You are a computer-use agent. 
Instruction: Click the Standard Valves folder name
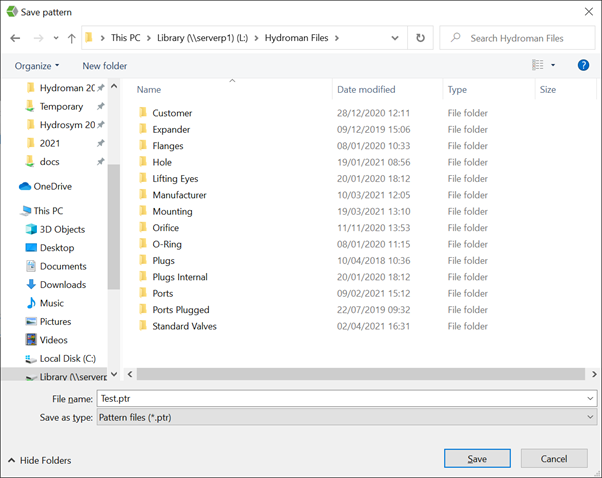point(184,326)
